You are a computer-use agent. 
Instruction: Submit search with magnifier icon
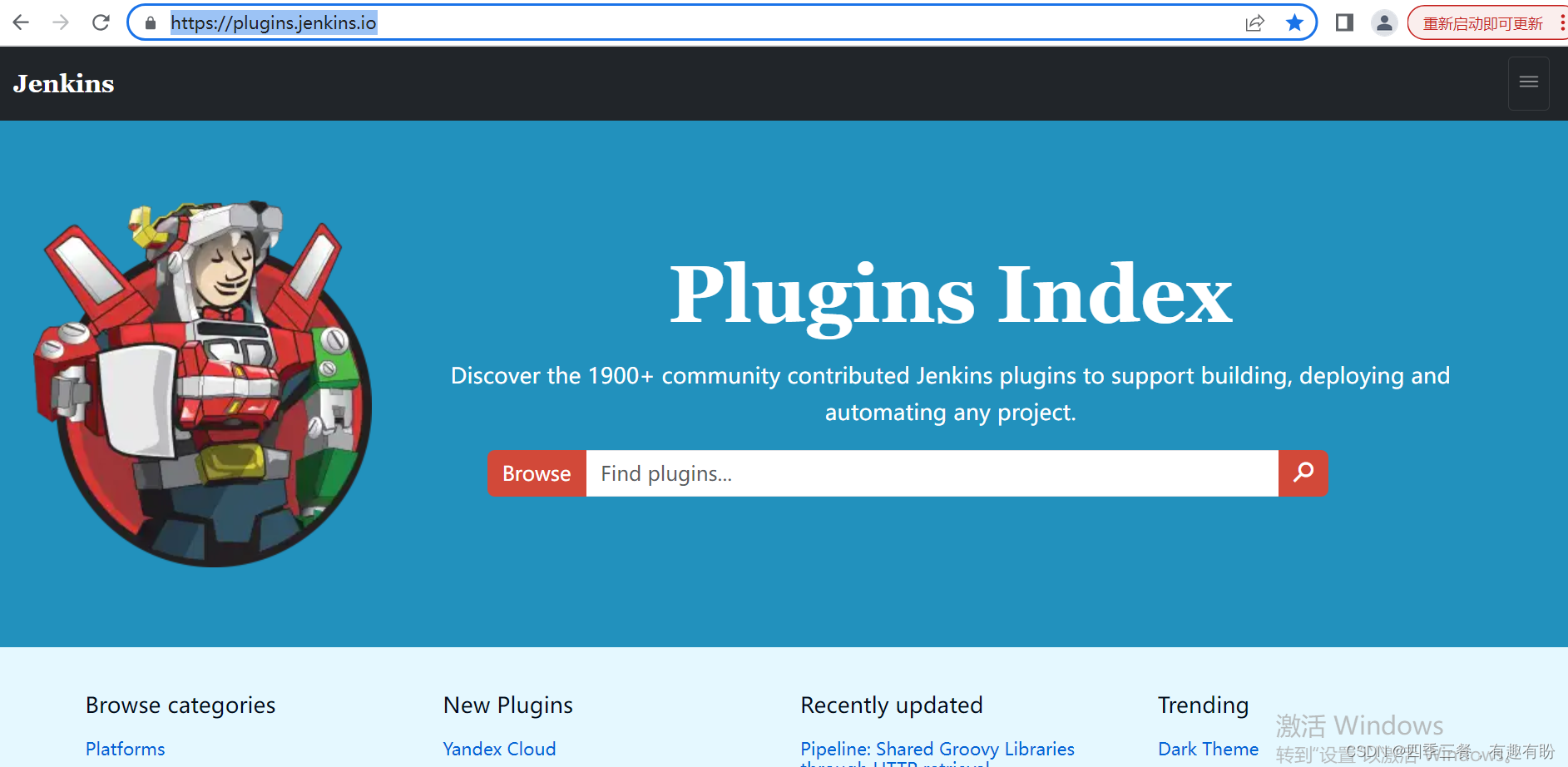(x=1303, y=473)
